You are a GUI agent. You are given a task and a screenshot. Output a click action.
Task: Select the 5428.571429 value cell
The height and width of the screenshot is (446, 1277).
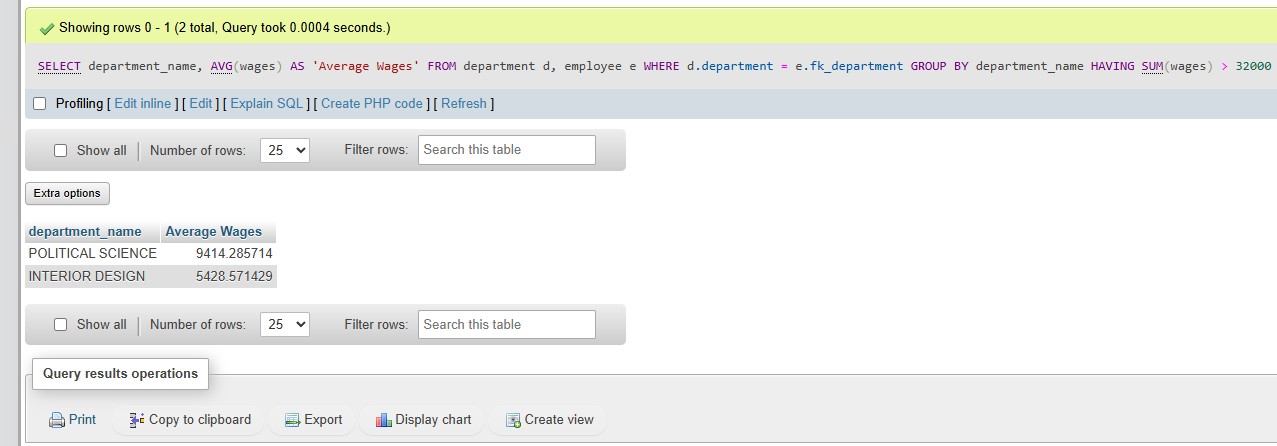click(x=219, y=277)
